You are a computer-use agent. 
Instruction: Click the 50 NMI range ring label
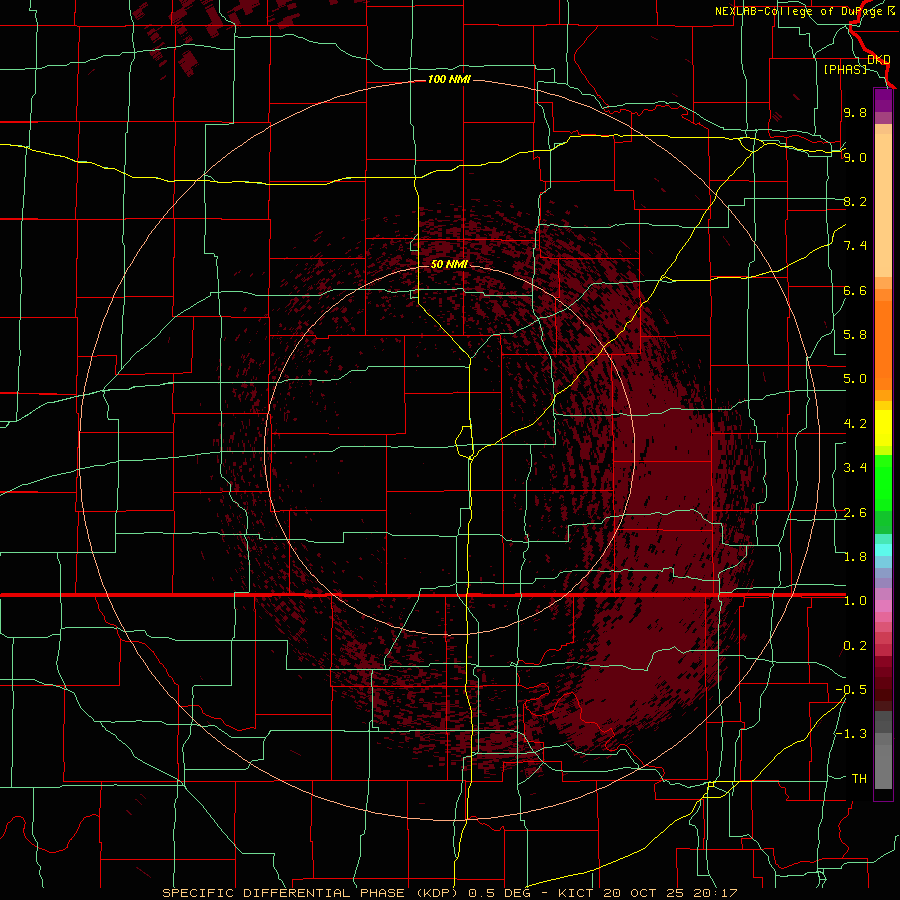449,264
